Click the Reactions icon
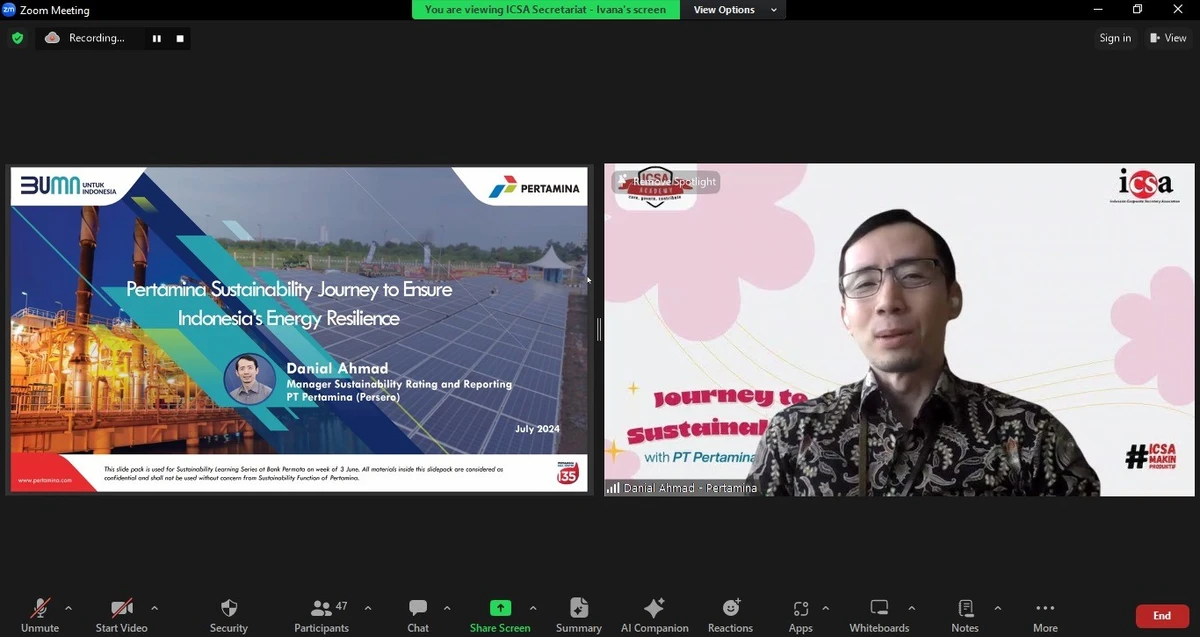 click(730, 612)
